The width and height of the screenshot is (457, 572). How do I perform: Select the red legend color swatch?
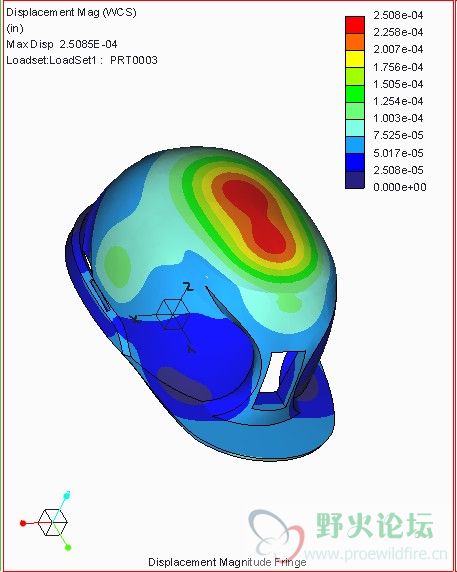pos(355,25)
